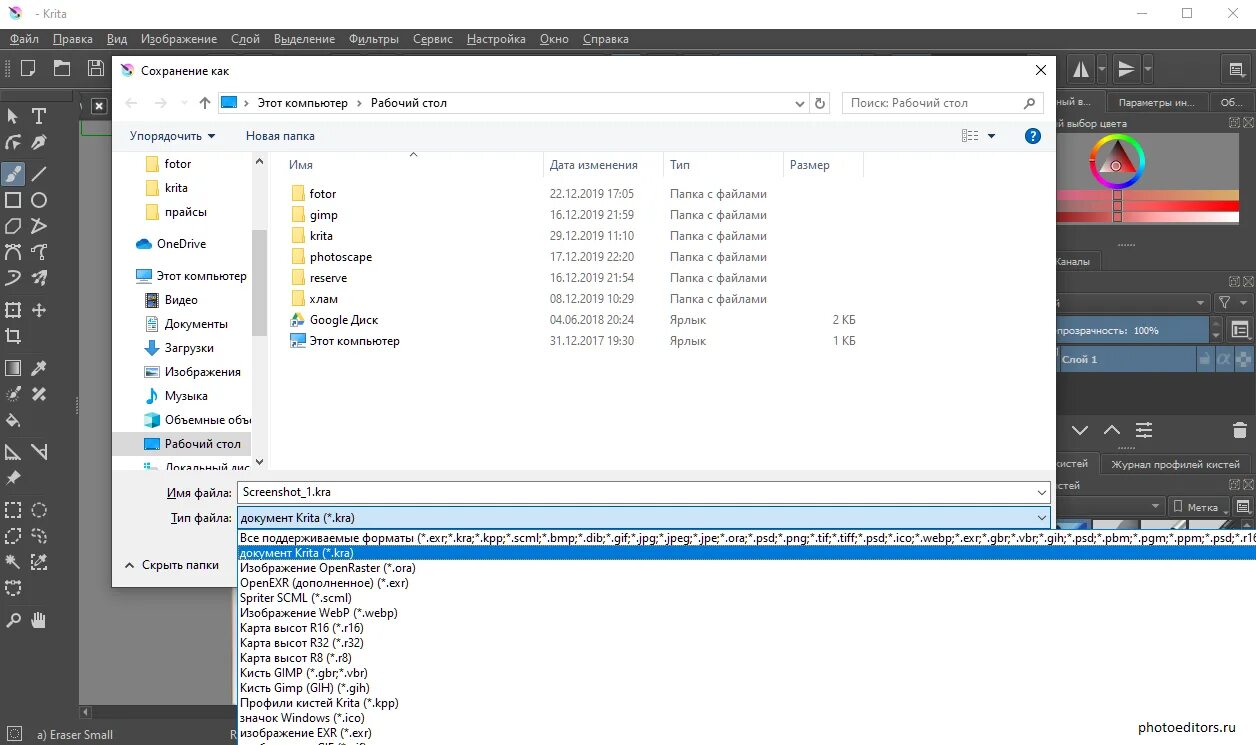Select the Ellipse shape tool
Screen dimensions: 1256x745
(39, 200)
